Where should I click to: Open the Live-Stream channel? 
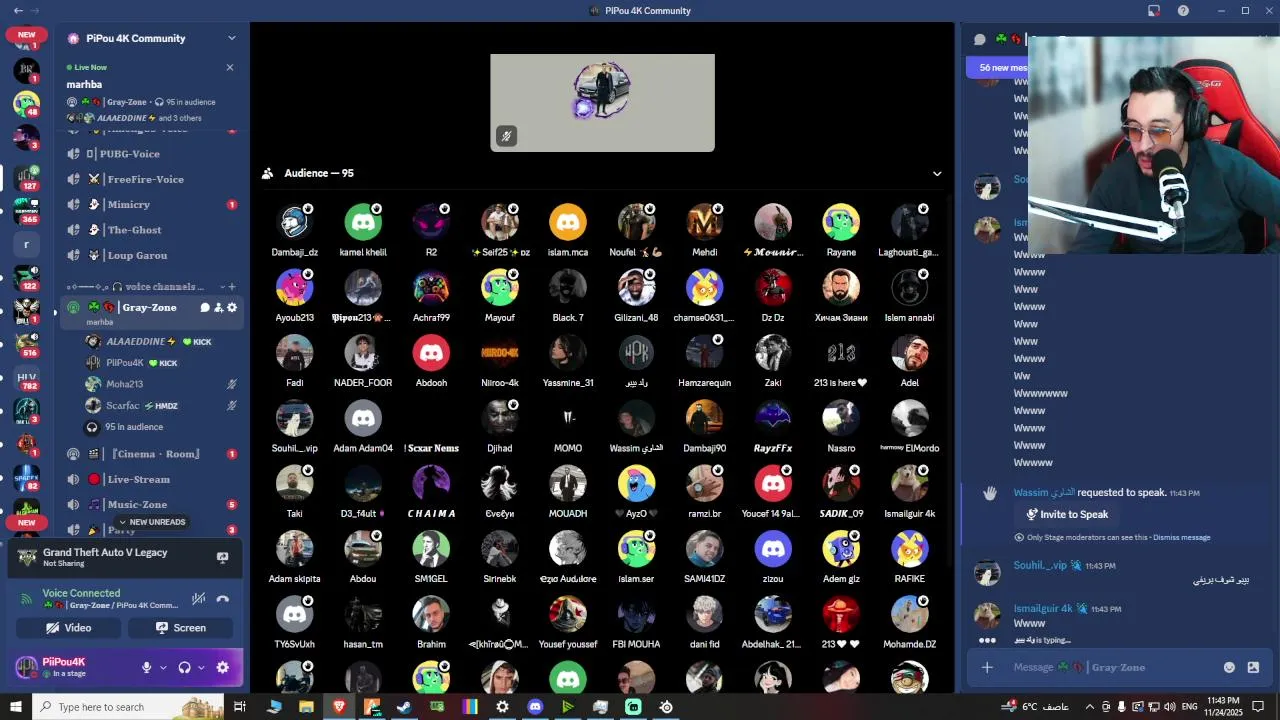(x=151, y=479)
